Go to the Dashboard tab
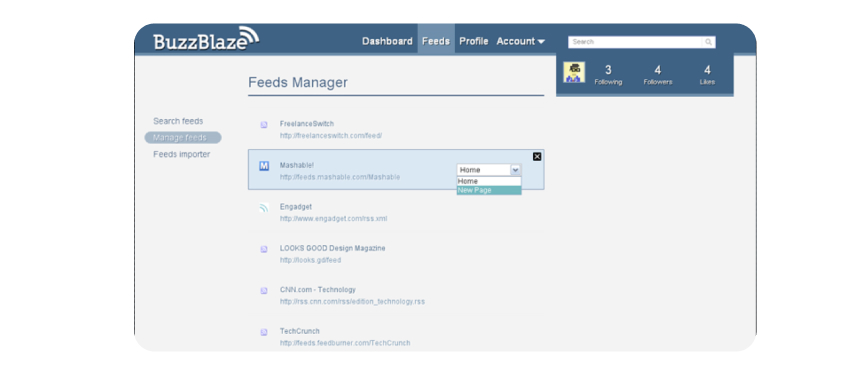Viewport: 861px width, 376px height. (x=387, y=41)
